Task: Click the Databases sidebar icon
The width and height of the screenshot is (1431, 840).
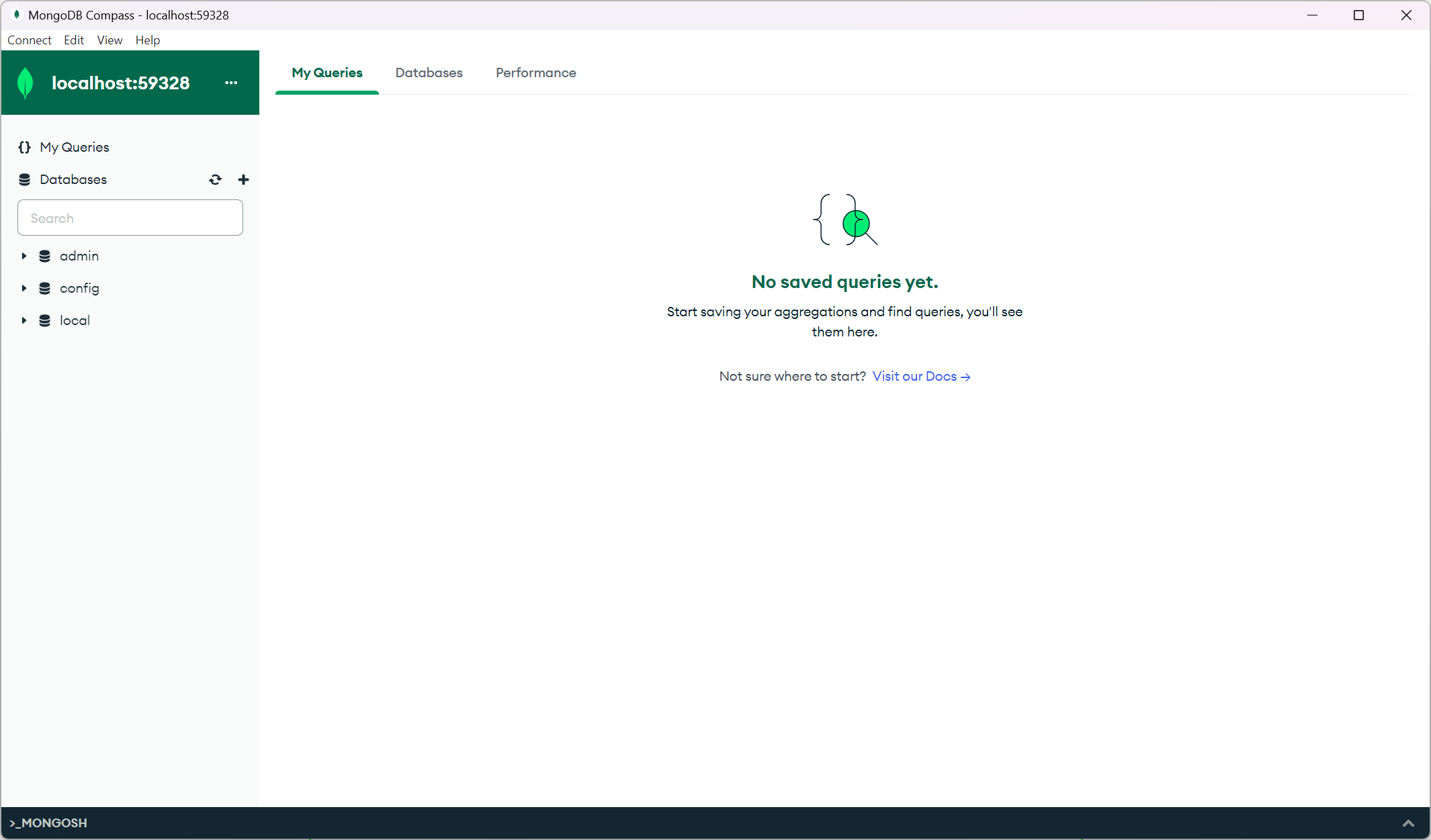Action: pyautogui.click(x=24, y=179)
